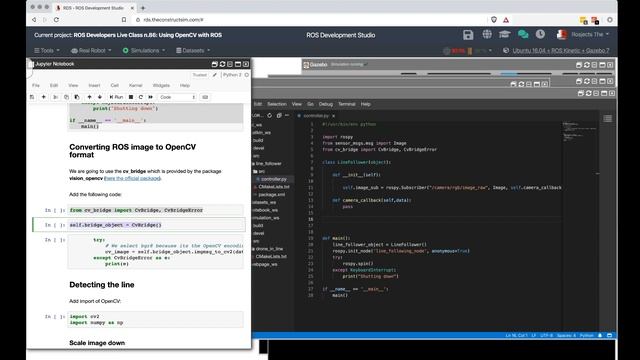Screen dimensions: 640x360
Task: Follow the 'here the official package' link
Action: click(133, 178)
